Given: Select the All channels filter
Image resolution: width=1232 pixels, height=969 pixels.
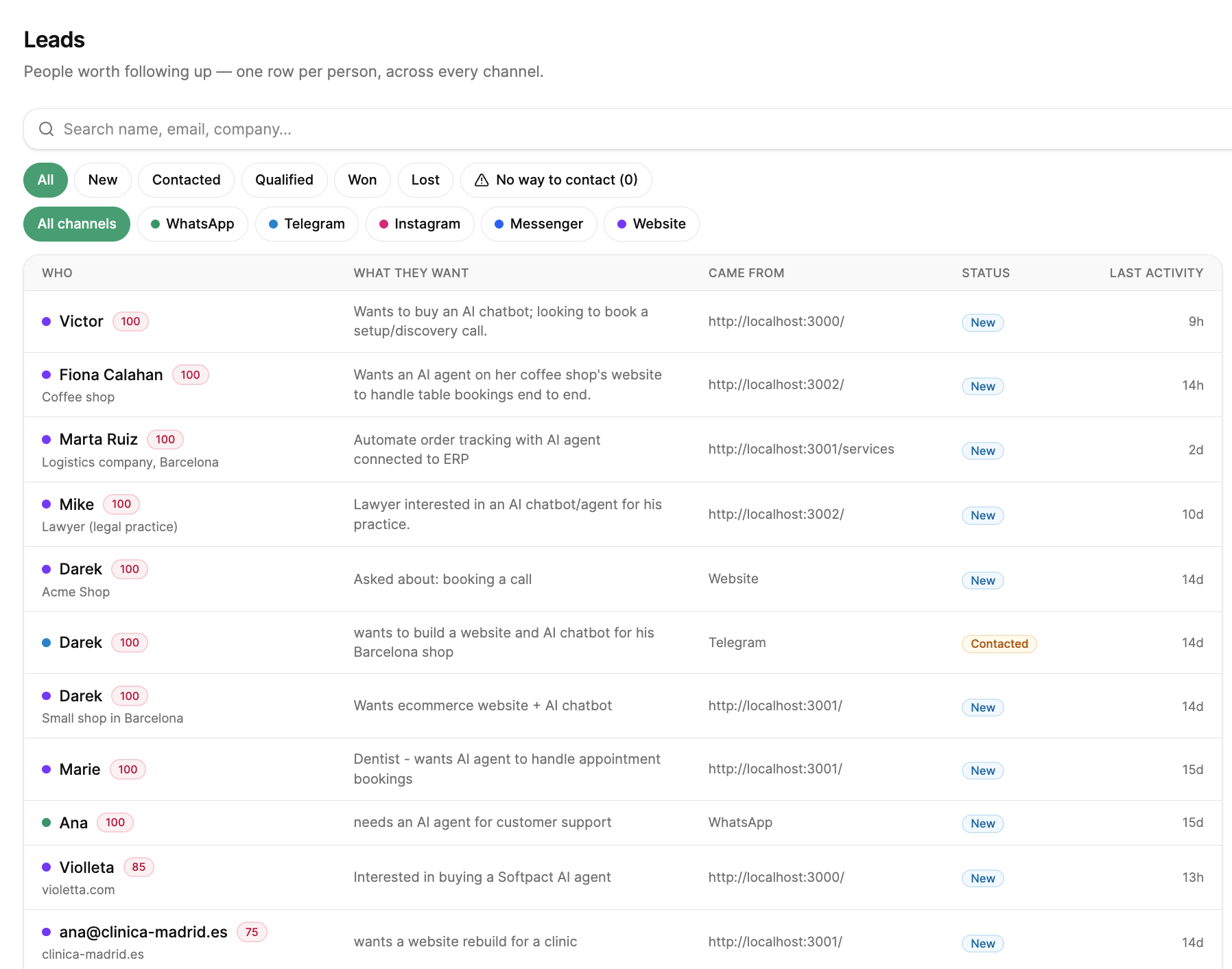Looking at the screenshot, I should (x=77, y=224).
